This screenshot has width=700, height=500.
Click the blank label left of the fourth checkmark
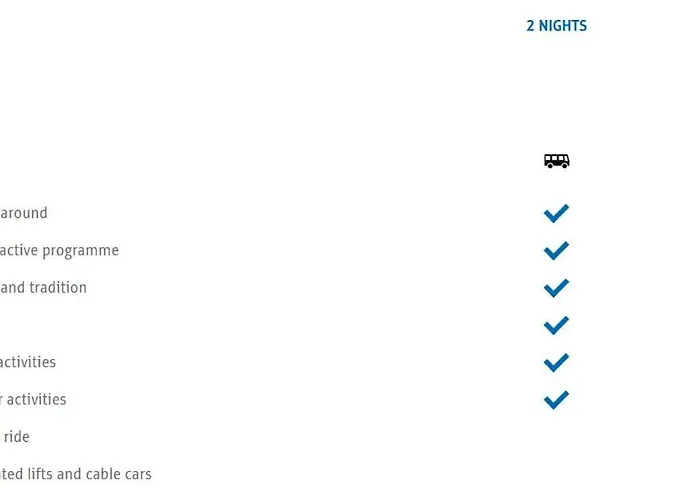tap(40, 325)
